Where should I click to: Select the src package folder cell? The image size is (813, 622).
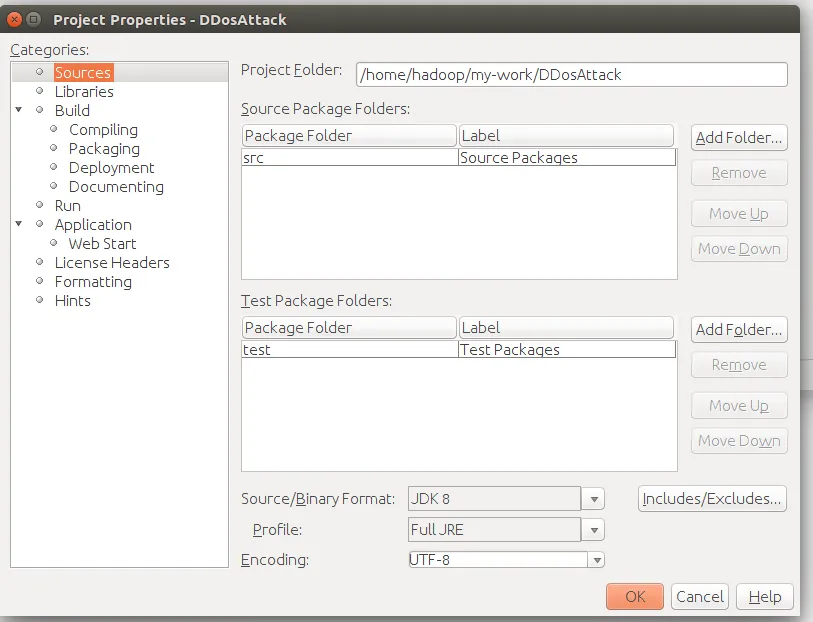pos(350,158)
